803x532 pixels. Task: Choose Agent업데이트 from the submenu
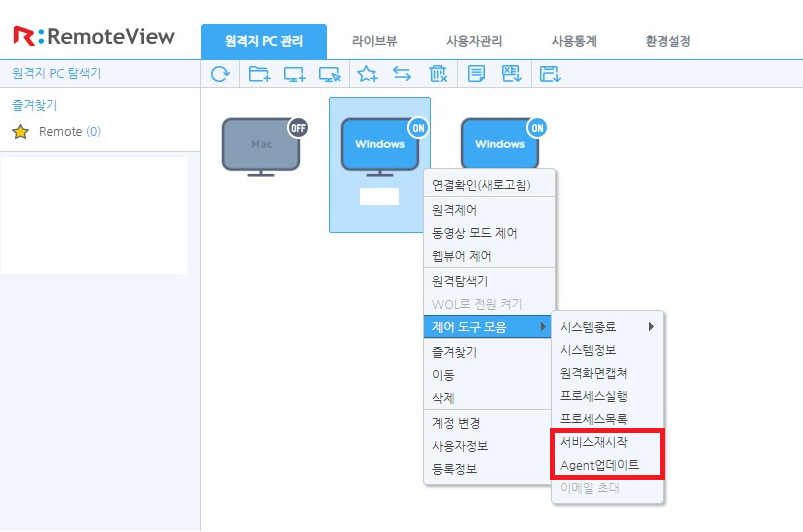599,465
